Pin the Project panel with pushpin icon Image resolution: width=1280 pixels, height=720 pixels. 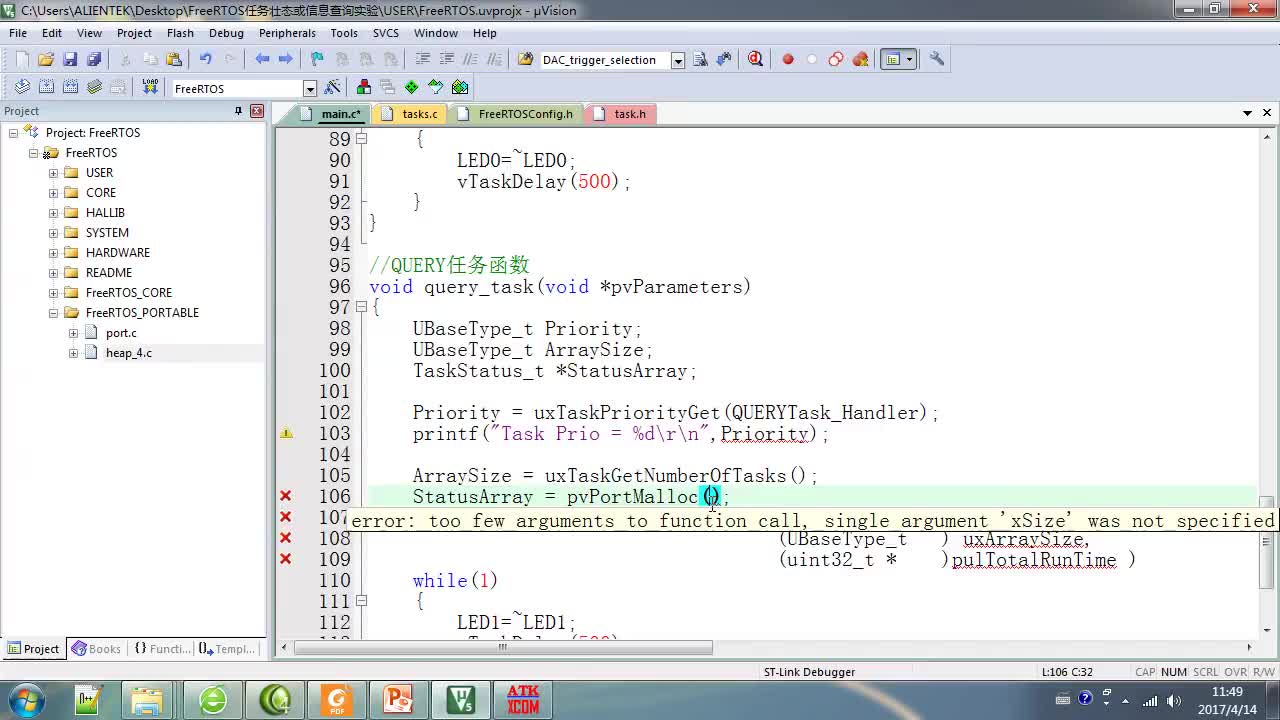click(x=238, y=111)
